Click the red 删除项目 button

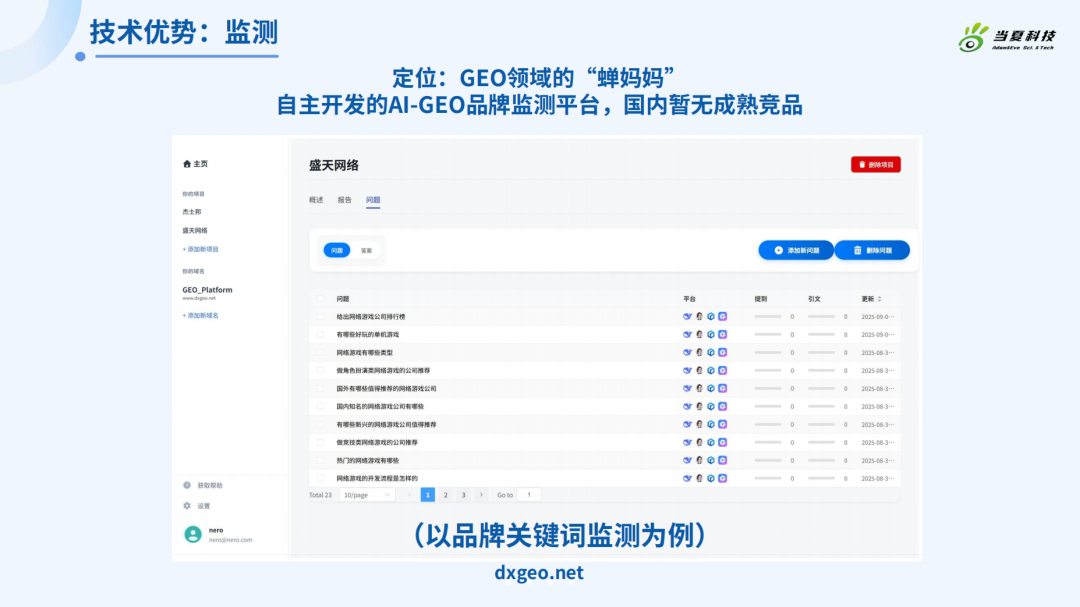[x=875, y=165]
